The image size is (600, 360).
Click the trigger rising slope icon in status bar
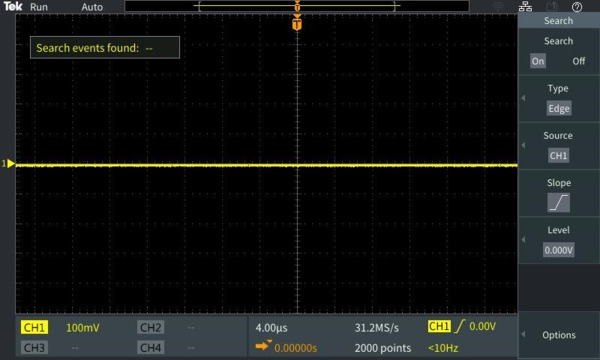point(459,326)
